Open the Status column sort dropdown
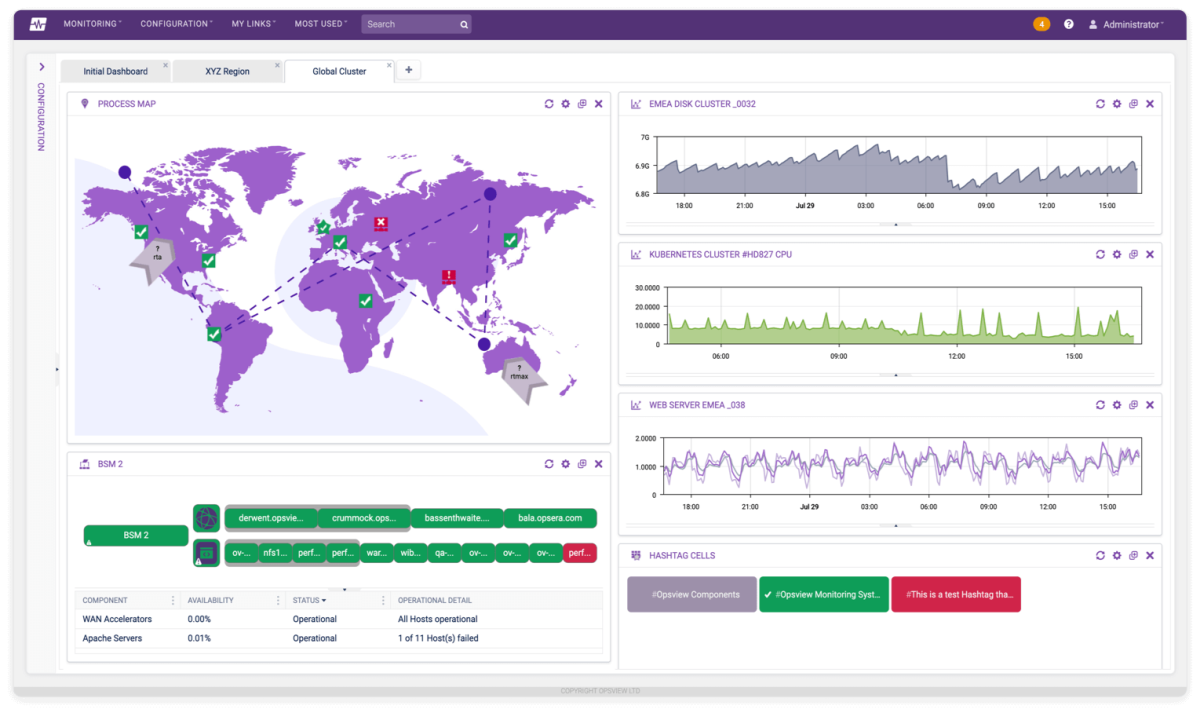Image resolution: width=1200 pixels, height=713 pixels. [x=322, y=600]
